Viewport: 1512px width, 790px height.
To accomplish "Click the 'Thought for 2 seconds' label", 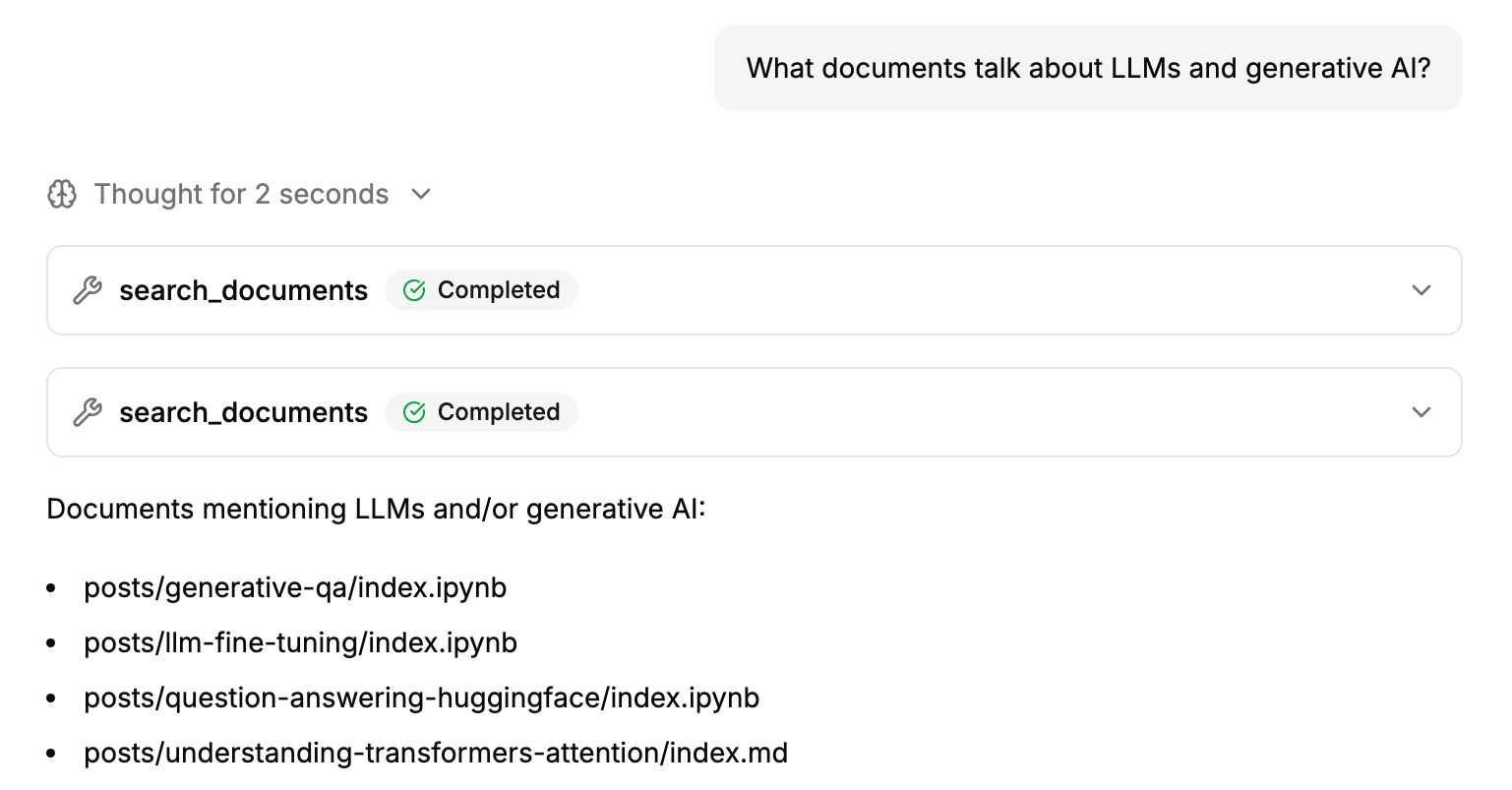I will pos(241,195).
